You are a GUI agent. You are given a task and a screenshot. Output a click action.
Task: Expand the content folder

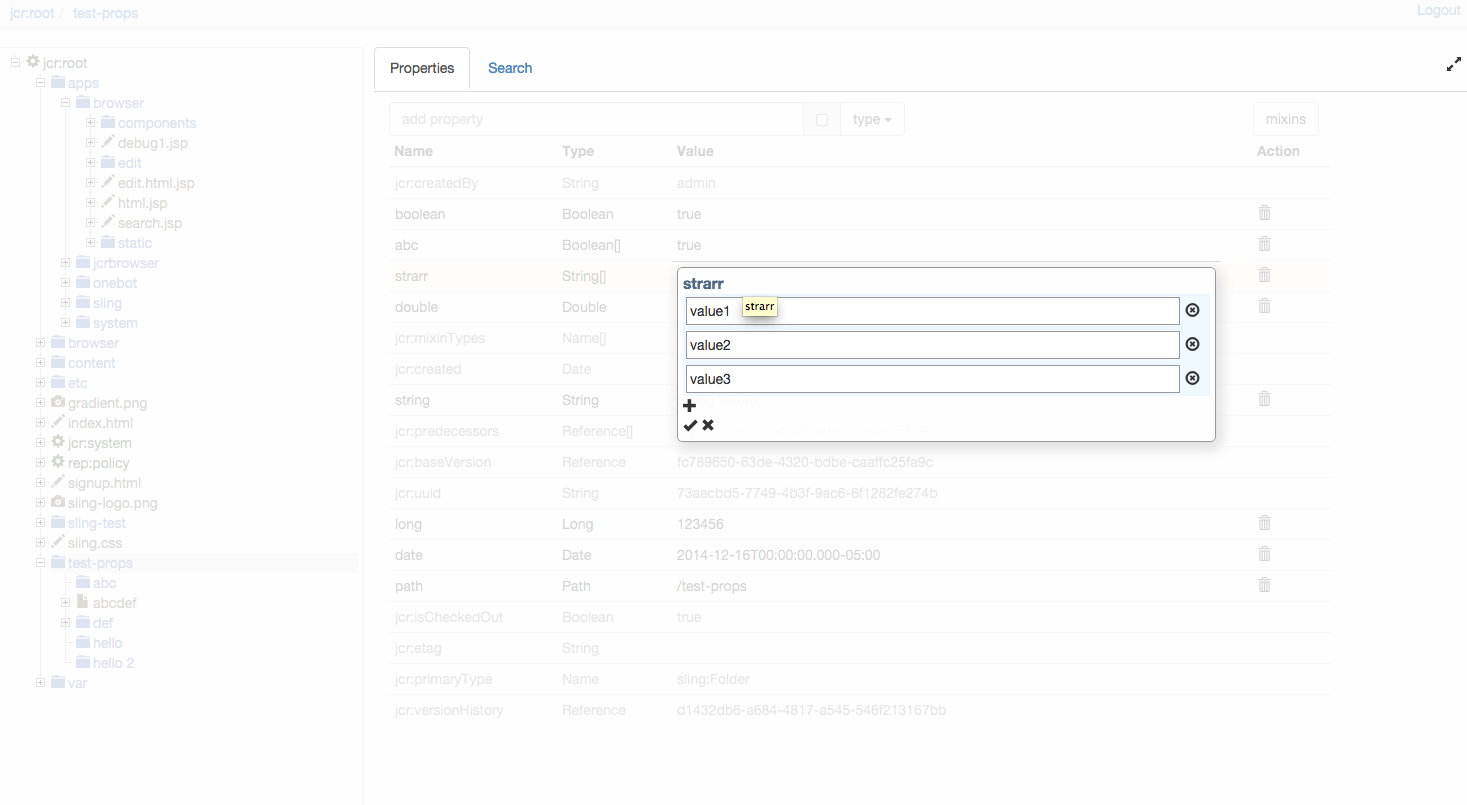41,362
